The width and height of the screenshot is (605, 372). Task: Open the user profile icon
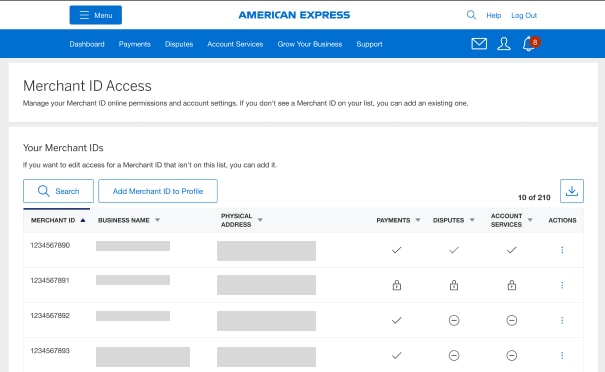pos(504,44)
